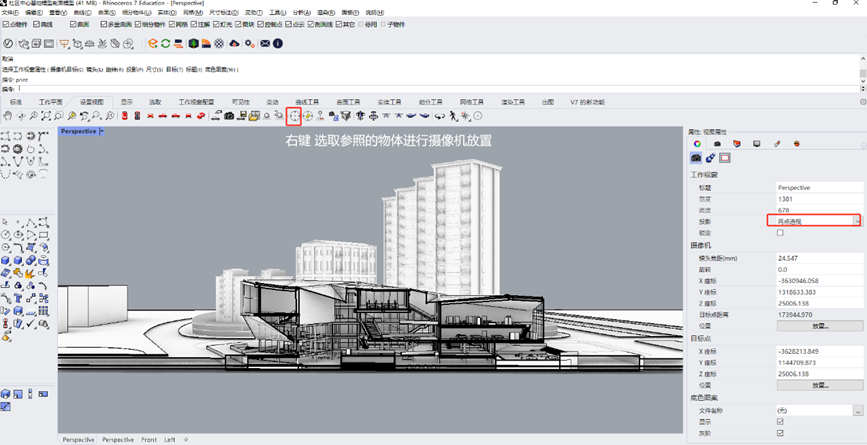867x445 pixels.
Task: Click the Zoom Extents toolbar icon
Action: (x=46, y=116)
